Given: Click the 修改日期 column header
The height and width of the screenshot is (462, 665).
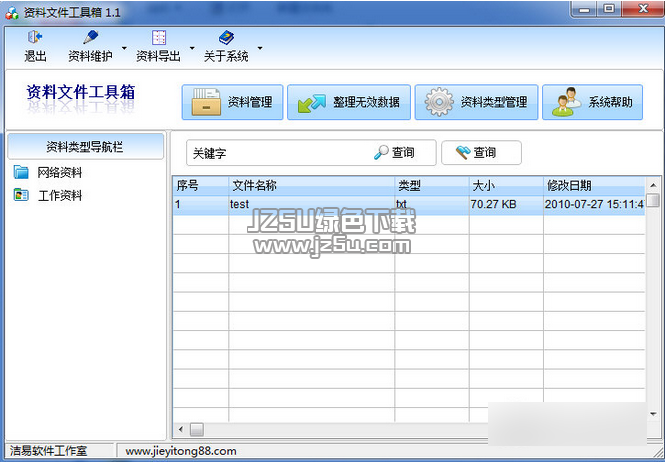Looking at the screenshot, I should tap(594, 185).
